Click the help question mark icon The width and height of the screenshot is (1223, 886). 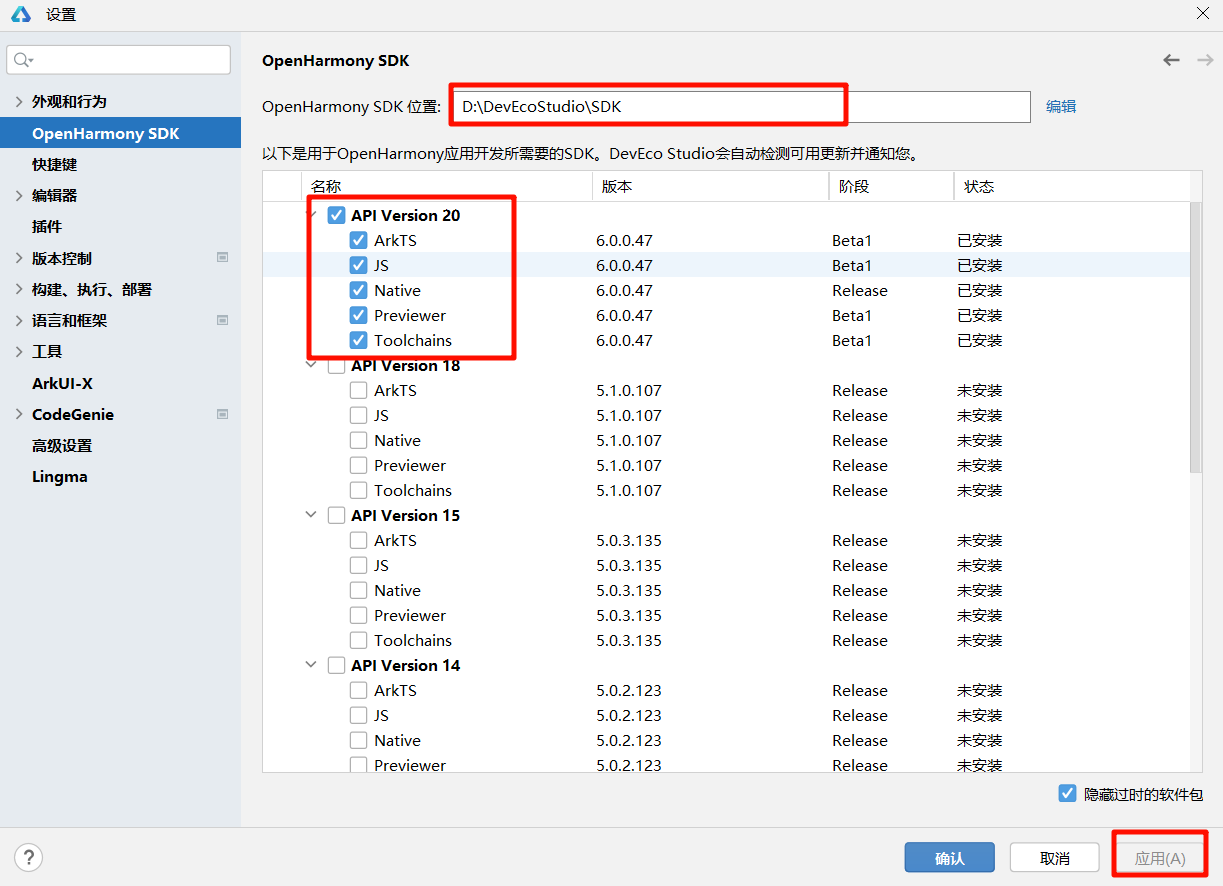pyautogui.click(x=28, y=857)
